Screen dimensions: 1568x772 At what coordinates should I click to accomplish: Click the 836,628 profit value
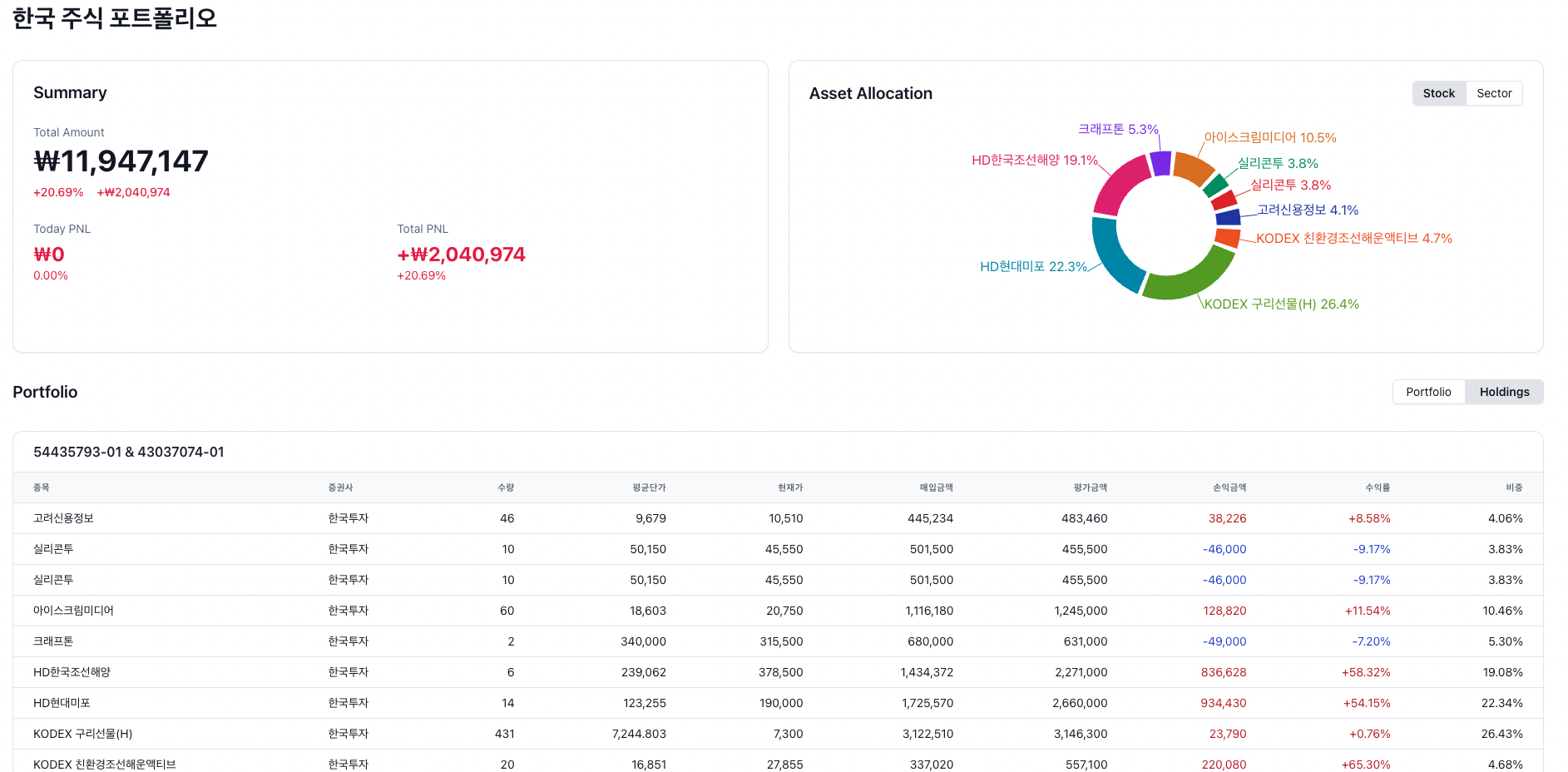[1224, 672]
